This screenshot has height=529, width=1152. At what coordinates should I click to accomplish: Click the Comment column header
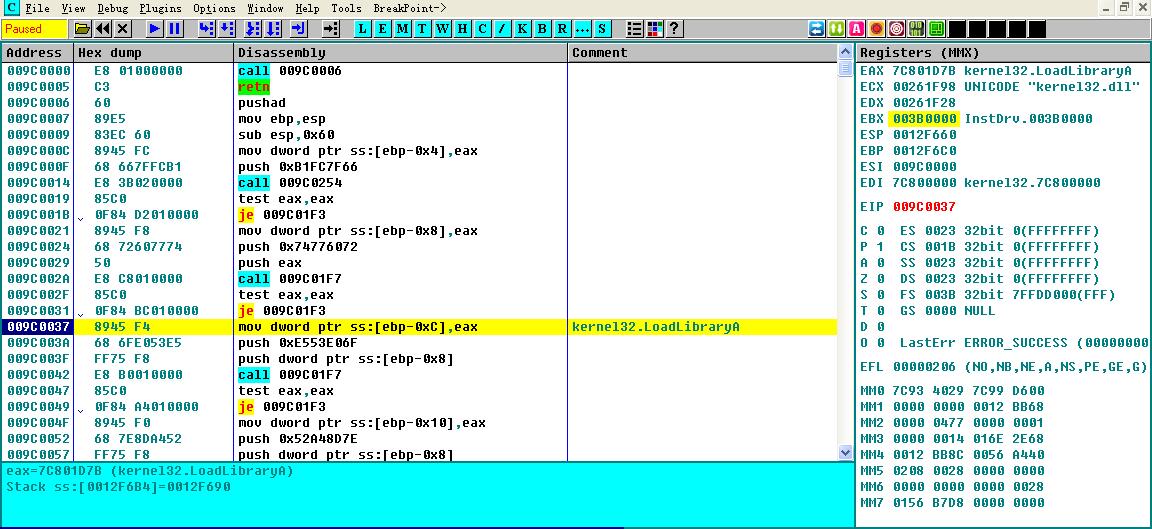tap(702, 53)
